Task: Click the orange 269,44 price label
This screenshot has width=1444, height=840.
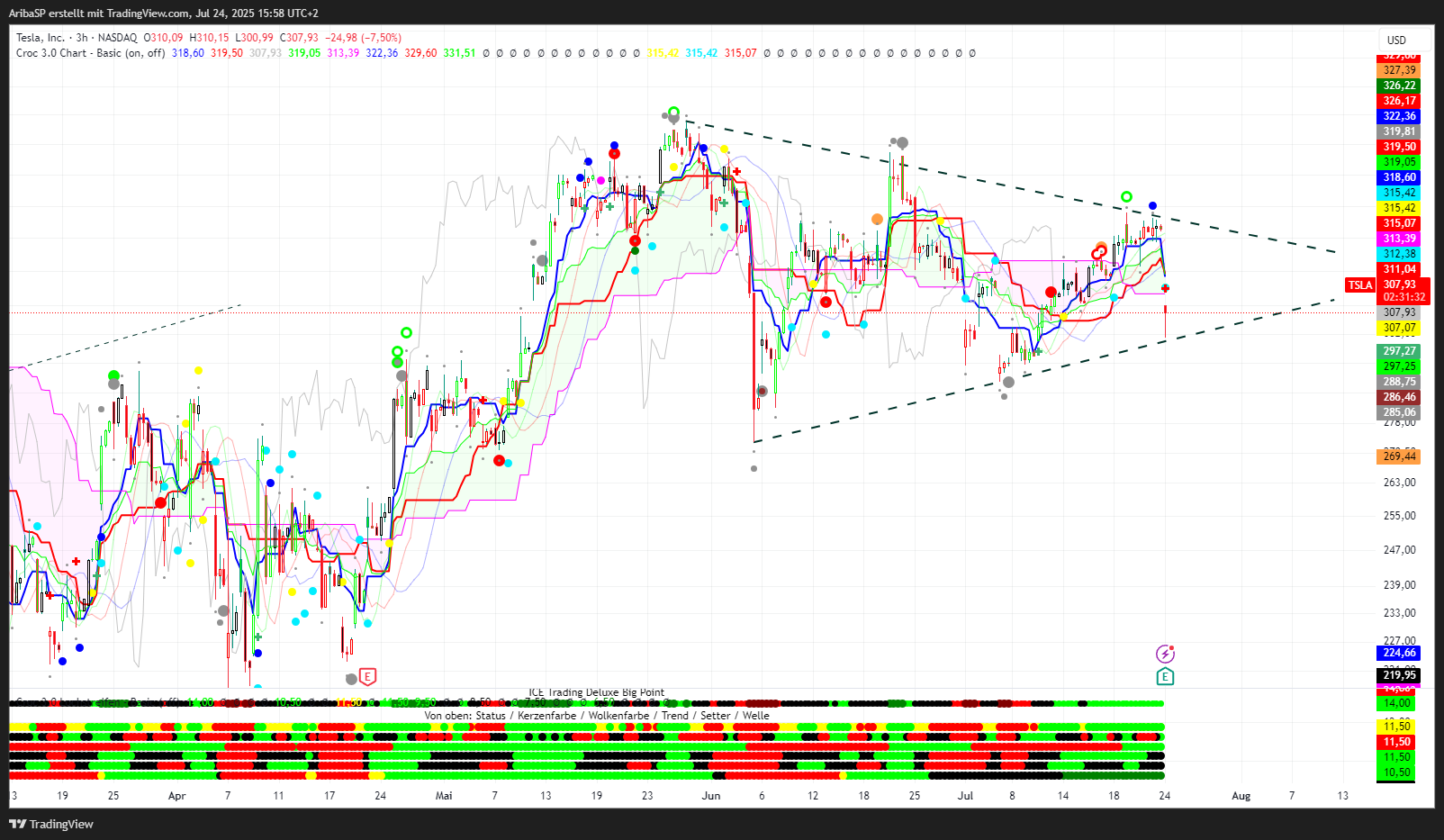Action: [1399, 456]
